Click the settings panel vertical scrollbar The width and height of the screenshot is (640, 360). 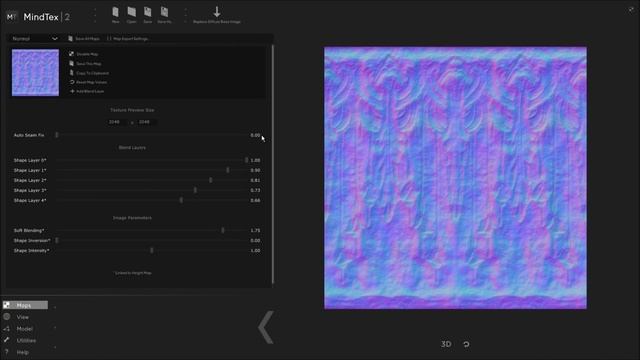click(x=273, y=164)
